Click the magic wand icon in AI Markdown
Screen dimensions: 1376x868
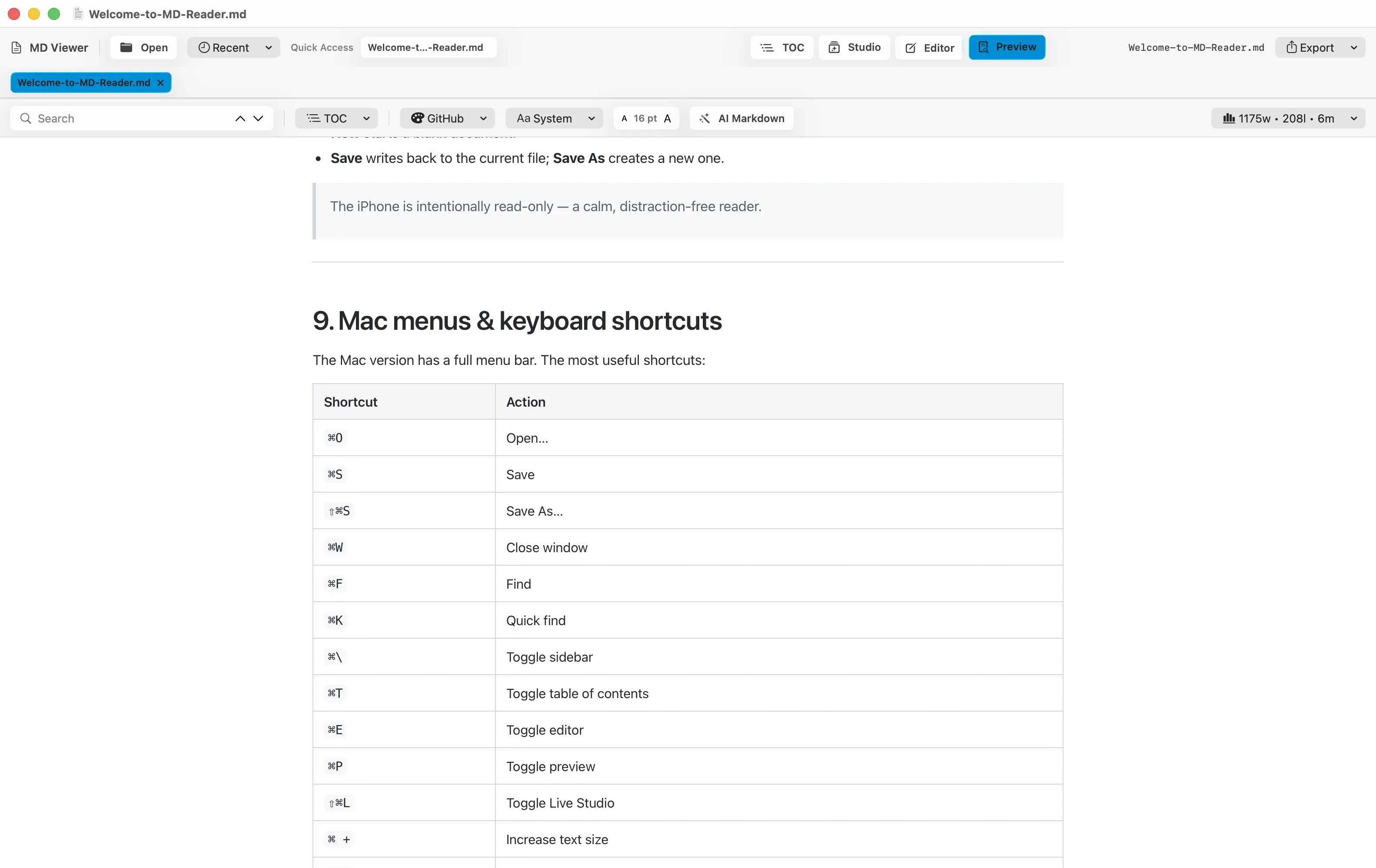(x=705, y=118)
